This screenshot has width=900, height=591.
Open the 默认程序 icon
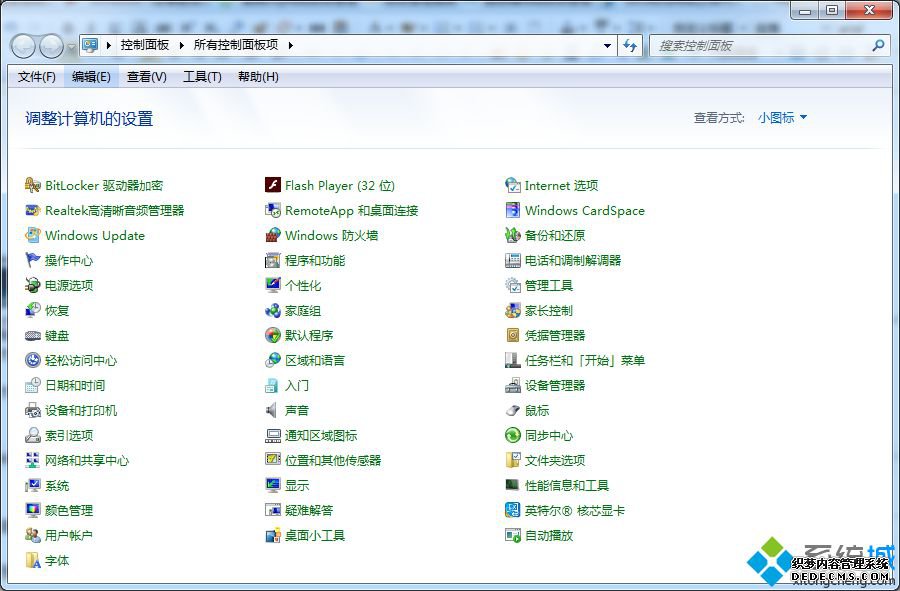tap(273, 336)
